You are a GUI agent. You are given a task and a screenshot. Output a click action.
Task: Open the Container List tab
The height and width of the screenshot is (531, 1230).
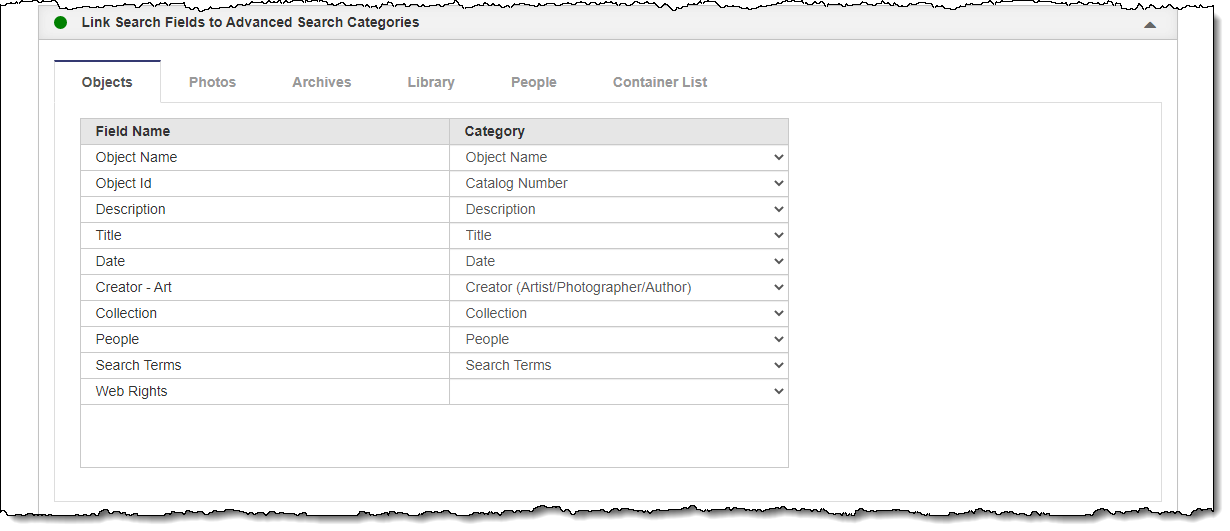(x=659, y=82)
